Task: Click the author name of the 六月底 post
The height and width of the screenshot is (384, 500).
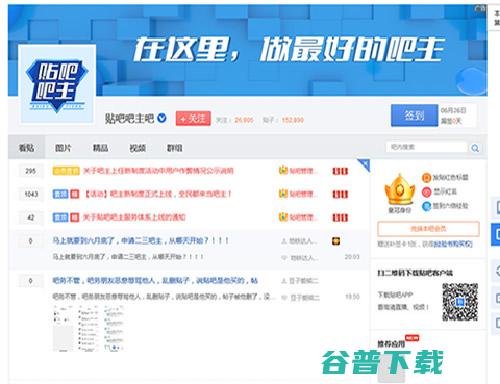Action: [x=302, y=241]
